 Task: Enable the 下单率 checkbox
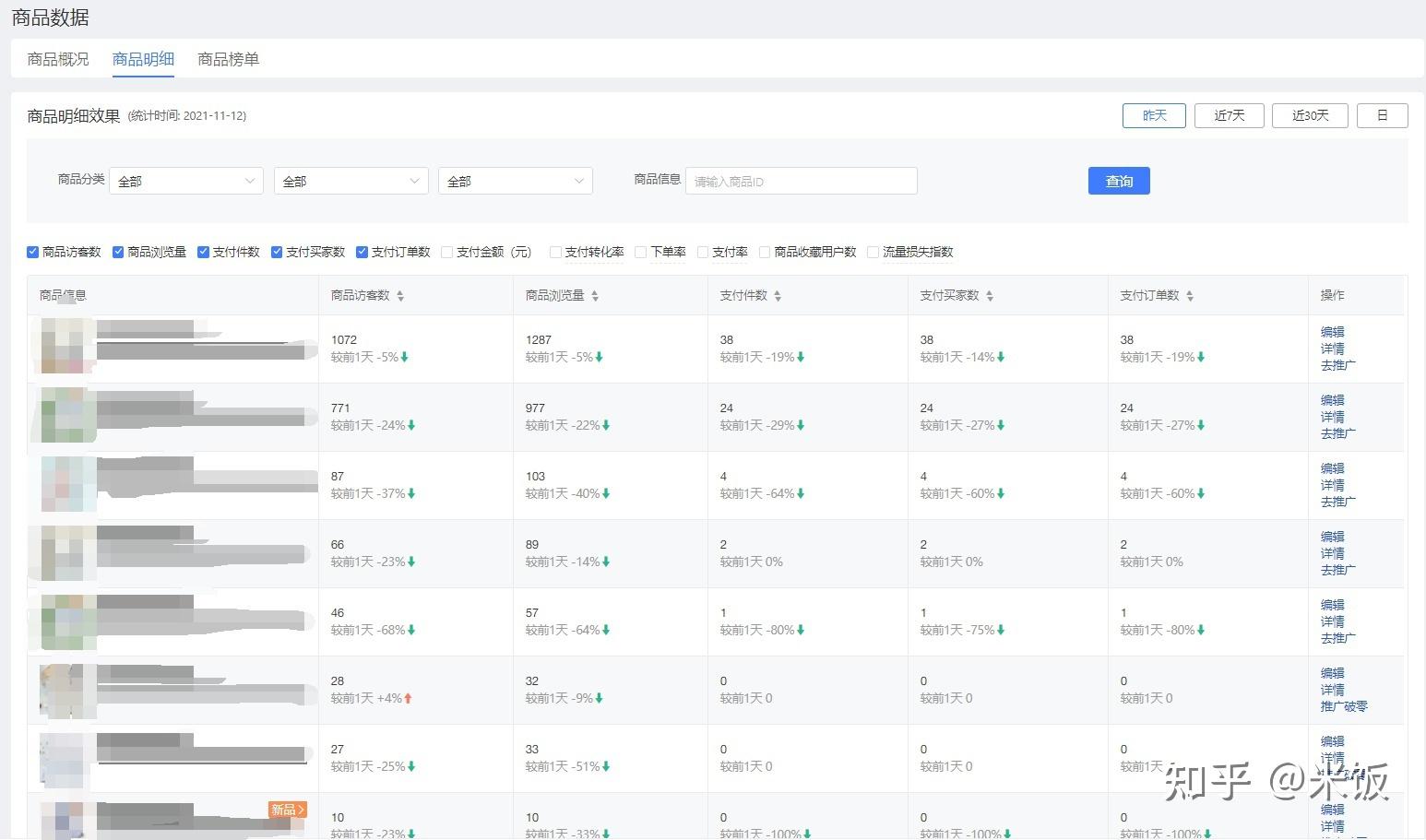tap(641, 252)
